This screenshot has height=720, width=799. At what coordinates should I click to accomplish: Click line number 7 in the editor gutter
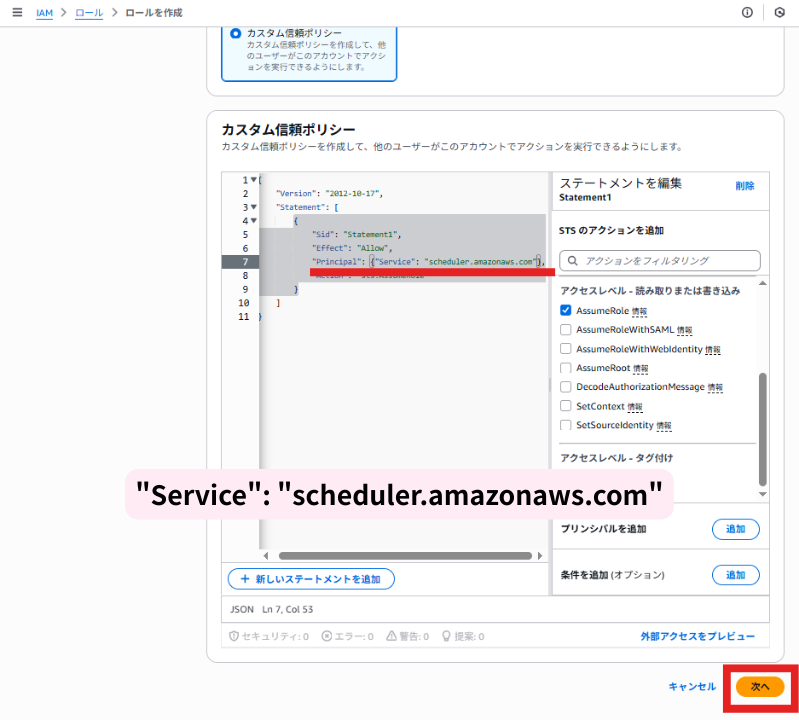coord(245,262)
